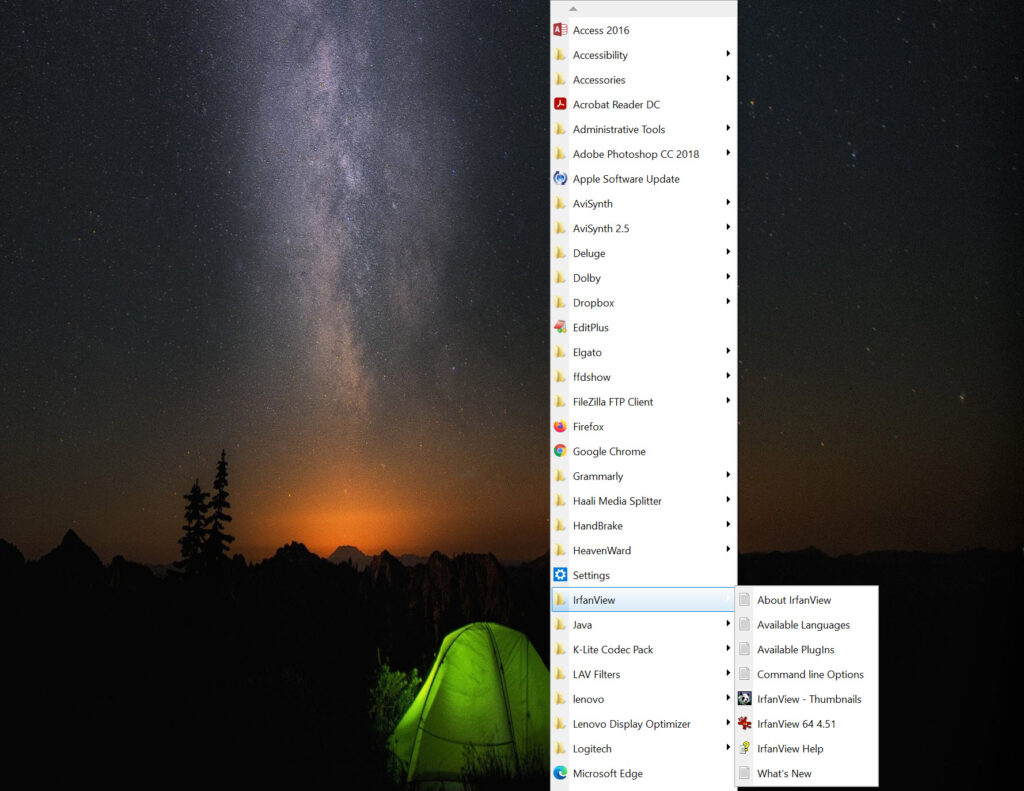1024x791 pixels.
Task: Select the Available Languages label
Action: click(x=803, y=624)
